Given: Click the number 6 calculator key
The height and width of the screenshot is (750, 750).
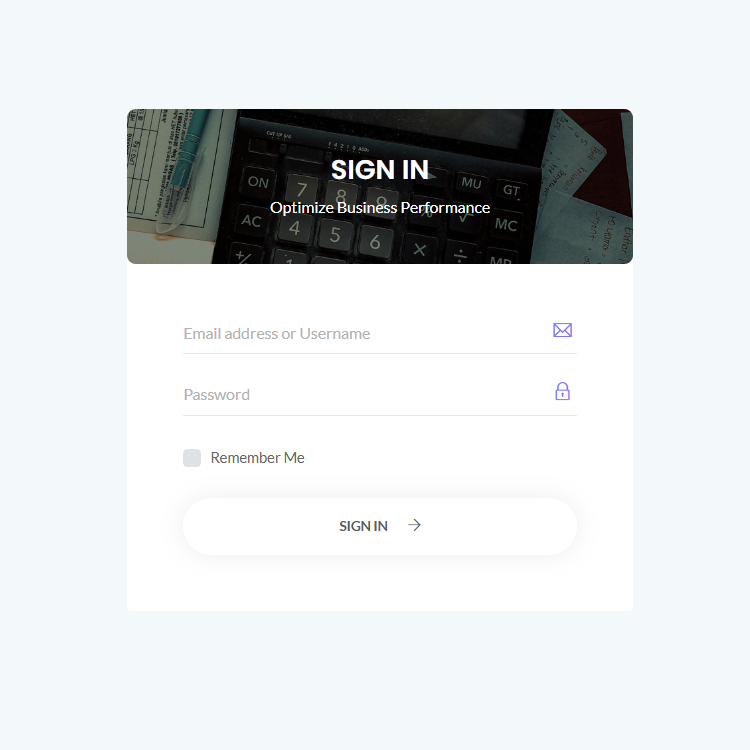Looking at the screenshot, I should (375, 242).
